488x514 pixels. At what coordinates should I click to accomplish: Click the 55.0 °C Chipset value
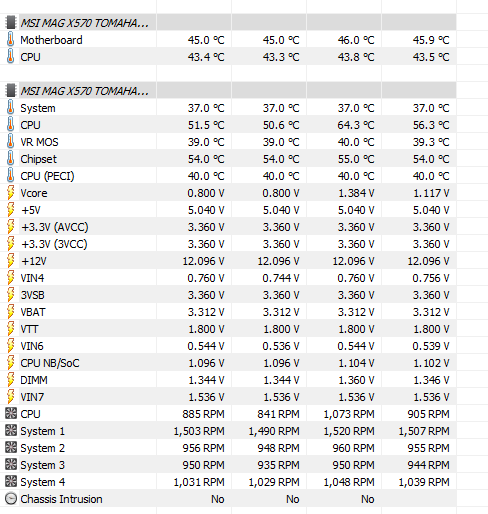pyautogui.click(x=356, y=159)
